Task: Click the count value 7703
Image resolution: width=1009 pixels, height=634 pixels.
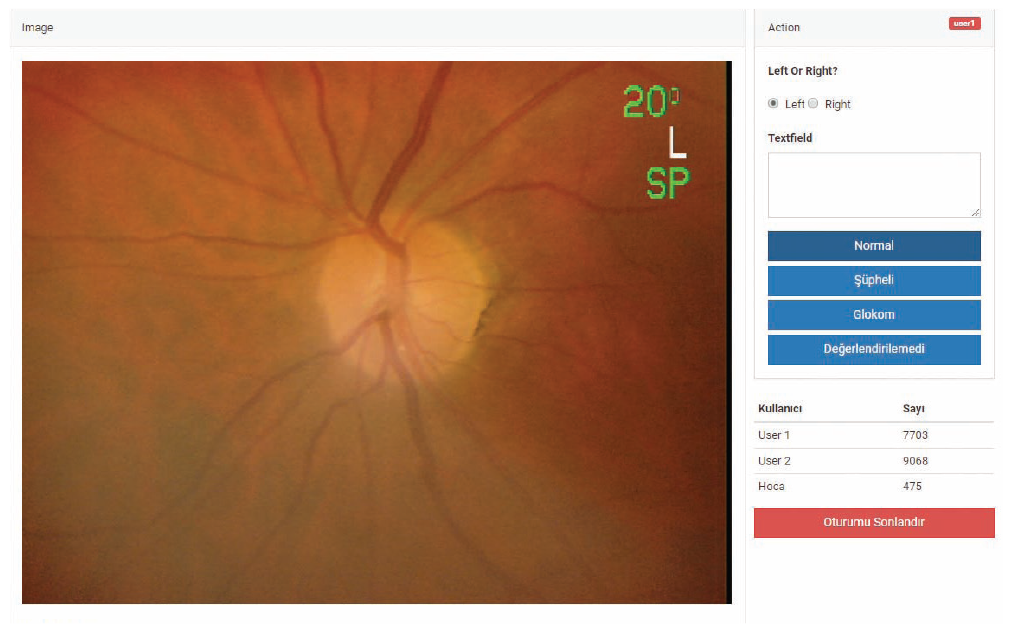Action: (x=915, y=435)
